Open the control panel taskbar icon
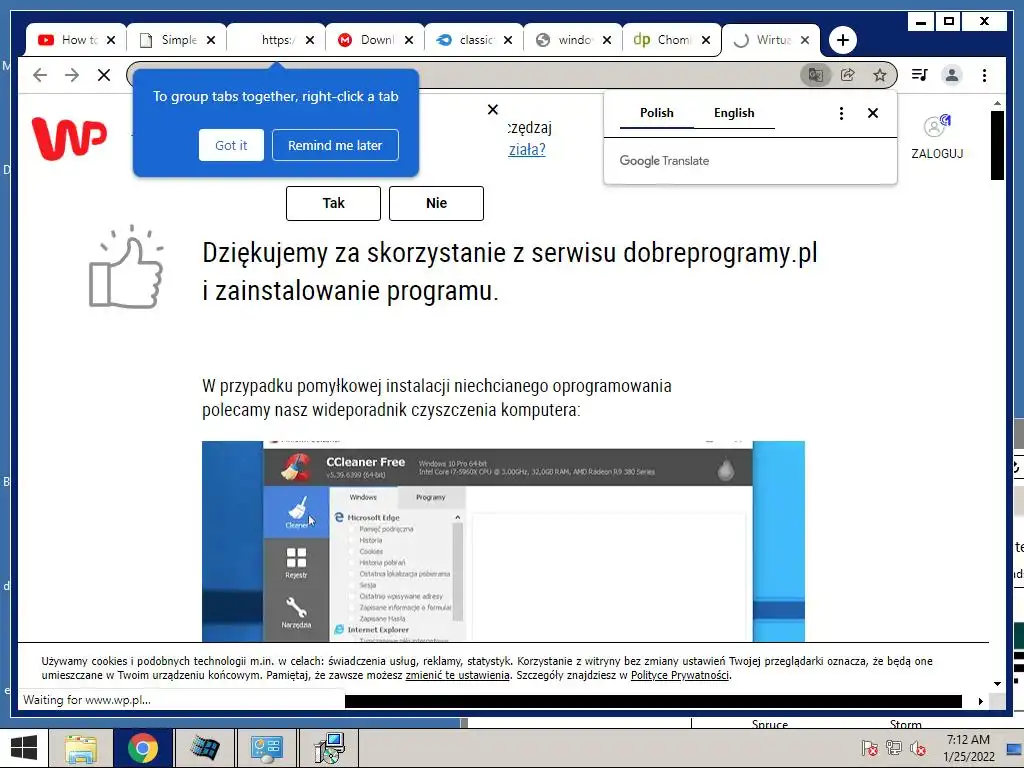Viewport: 1024px width, 768px height. click(266, 748)
